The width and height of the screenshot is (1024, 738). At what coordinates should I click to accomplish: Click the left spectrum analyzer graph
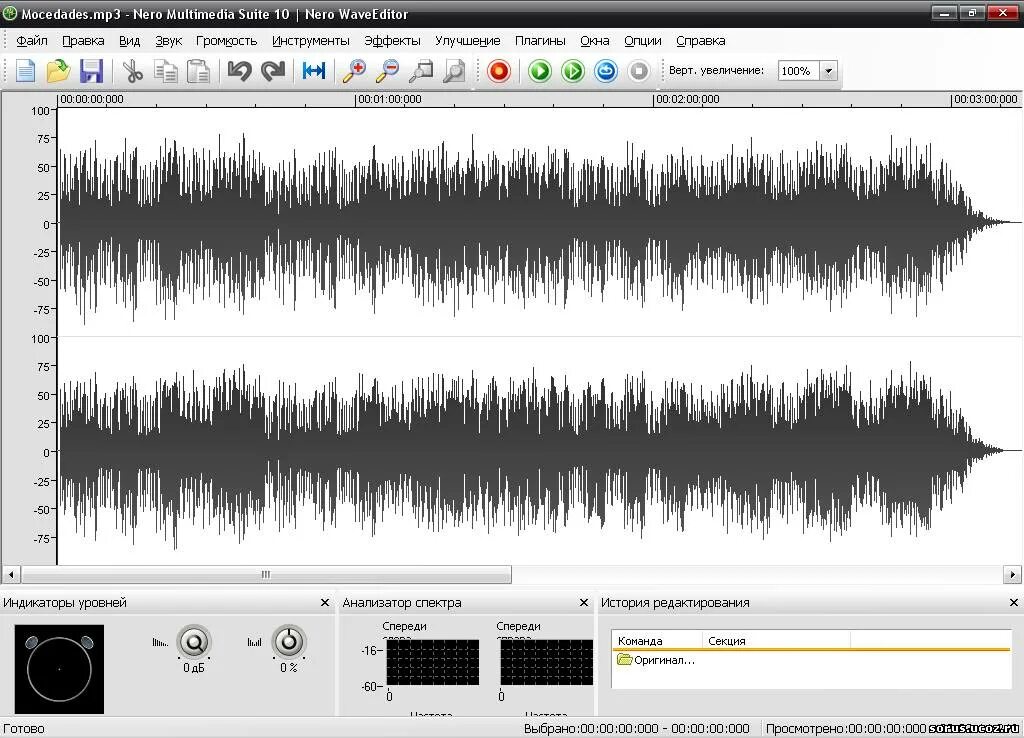click(x=432, y=662)
